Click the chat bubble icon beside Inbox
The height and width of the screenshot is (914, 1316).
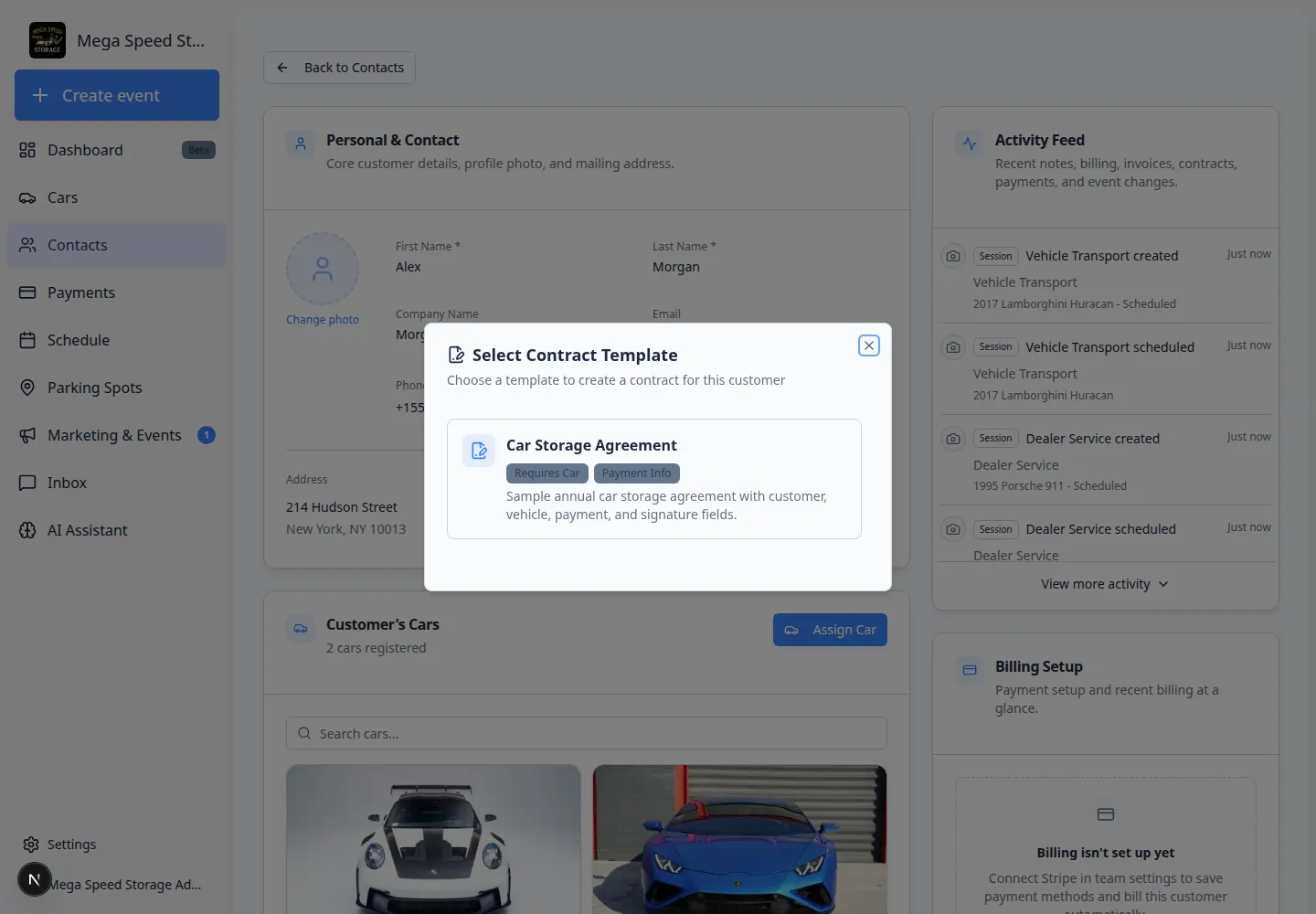27,483
